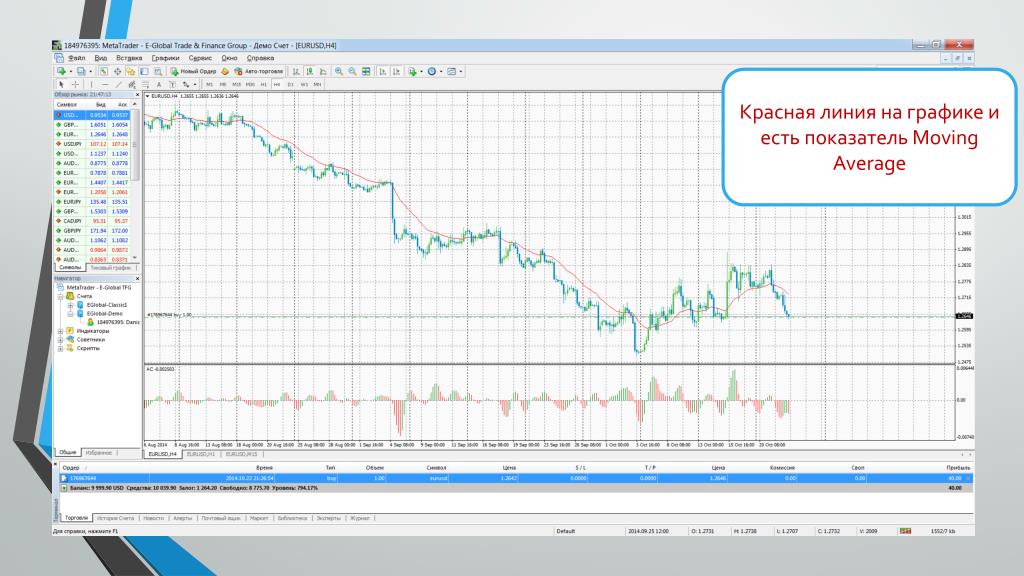Viewport: 1024px width, 576px height.
Task: Select the vertical line drawing tool
Action: tap(91, 84)
